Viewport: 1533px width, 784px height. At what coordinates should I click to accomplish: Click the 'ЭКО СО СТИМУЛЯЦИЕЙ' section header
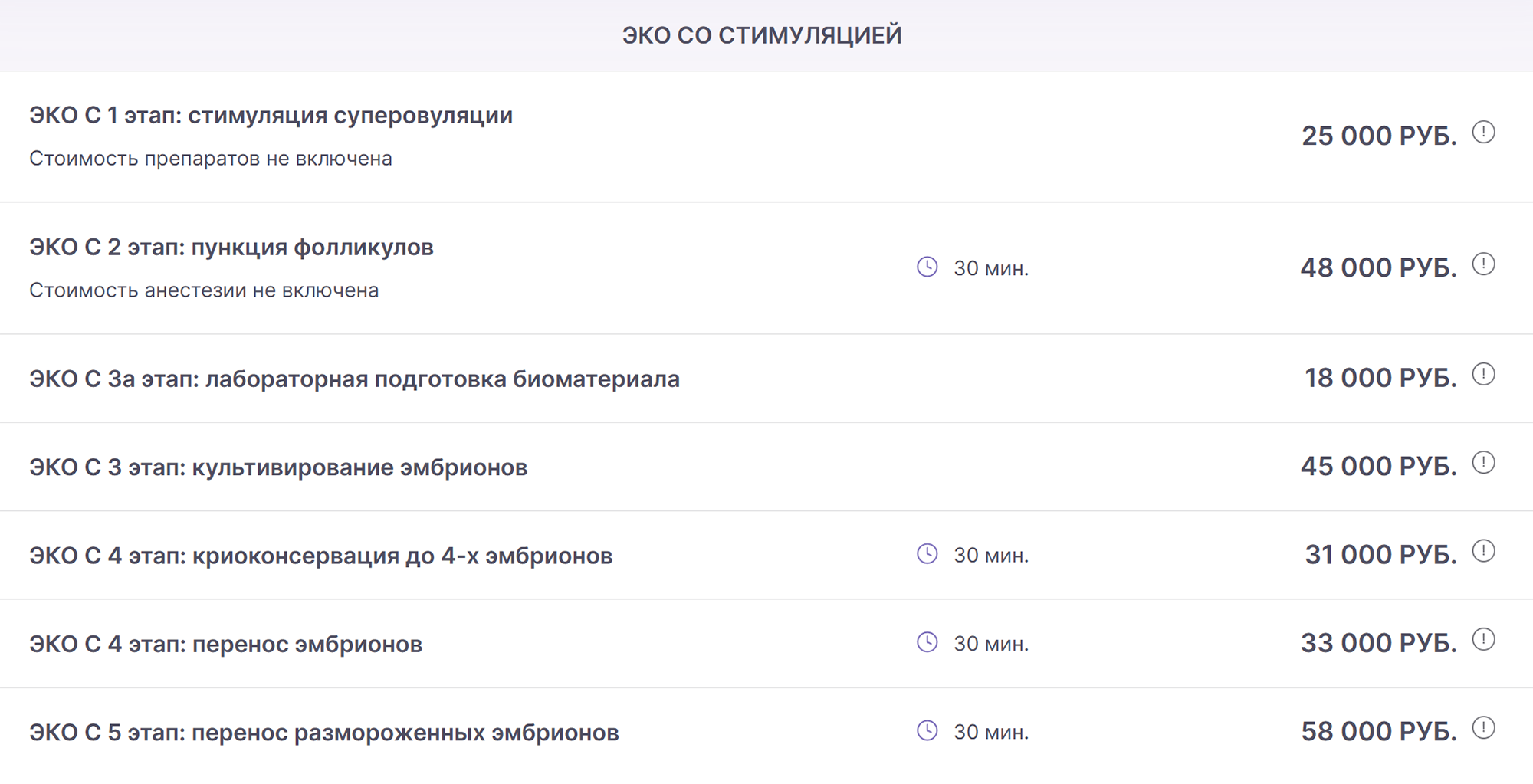point(762,35)
